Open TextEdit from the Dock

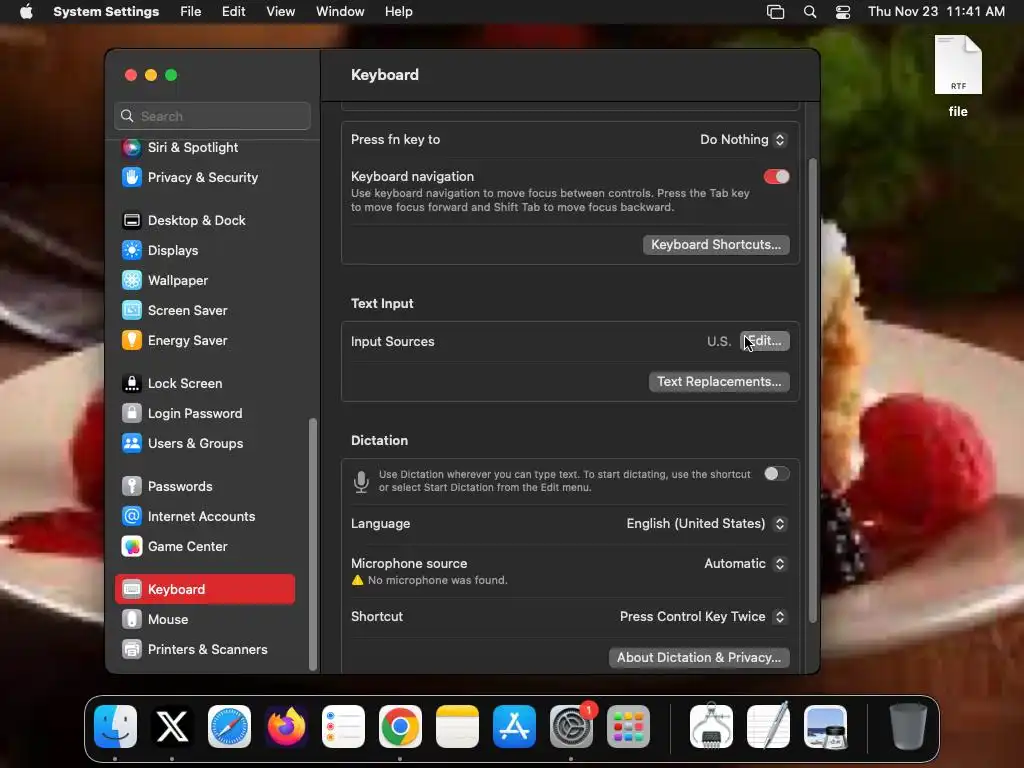coord(768,726)
